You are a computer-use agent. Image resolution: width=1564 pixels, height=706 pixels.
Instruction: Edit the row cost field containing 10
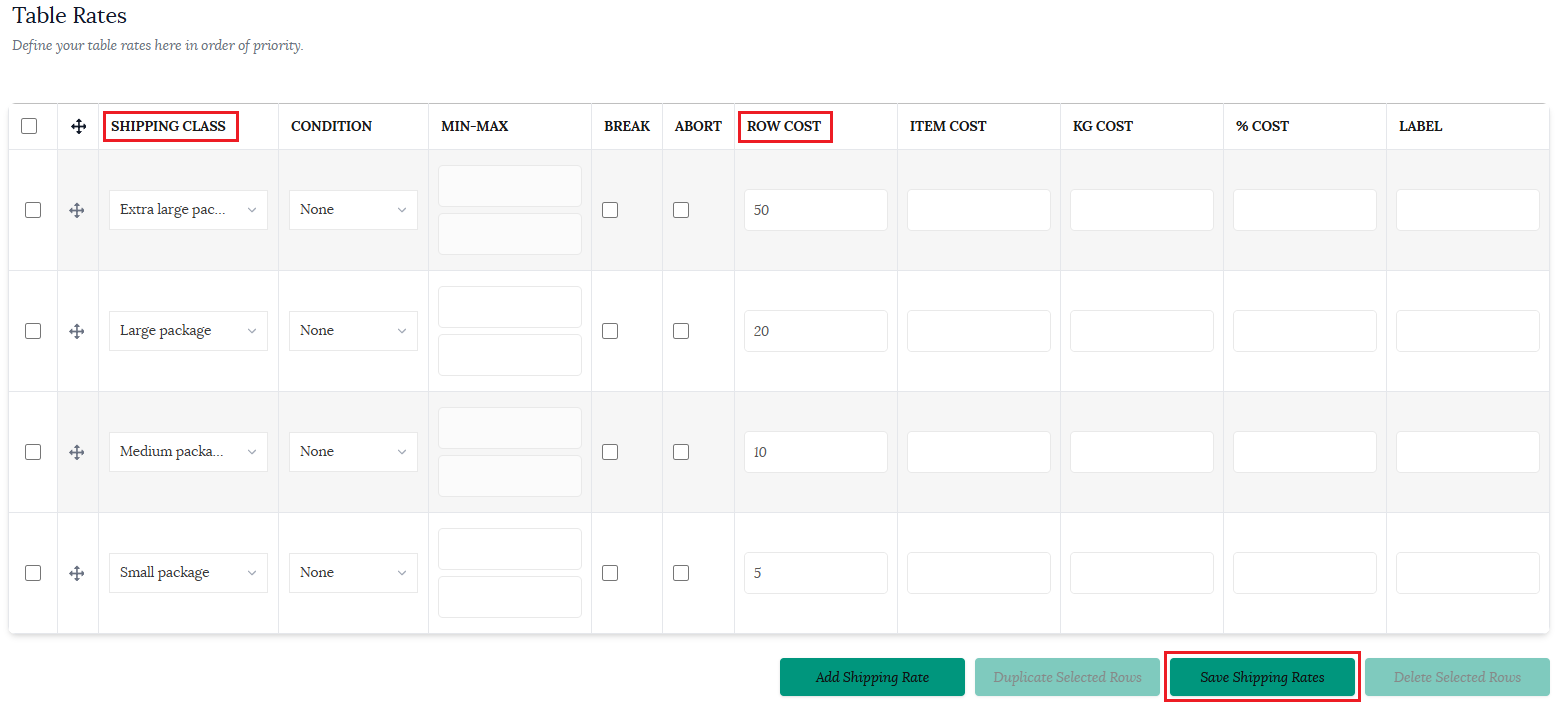(x=816, y=452)
